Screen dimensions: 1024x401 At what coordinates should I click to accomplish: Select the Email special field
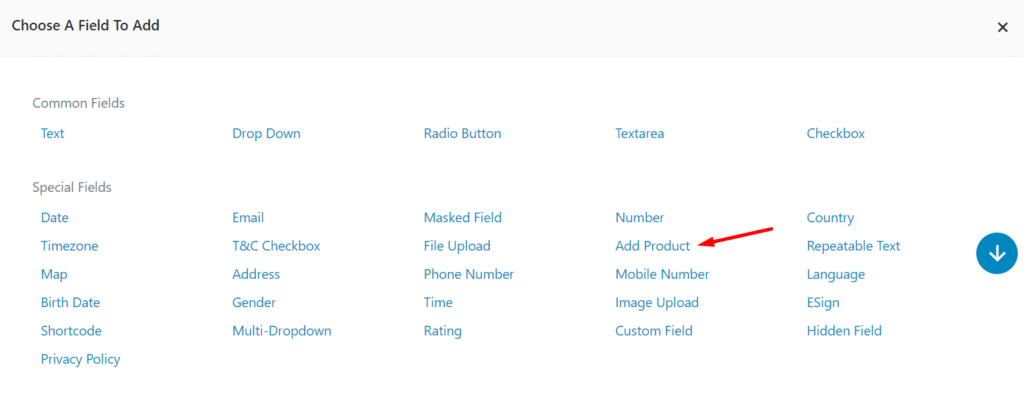[248, 217]
